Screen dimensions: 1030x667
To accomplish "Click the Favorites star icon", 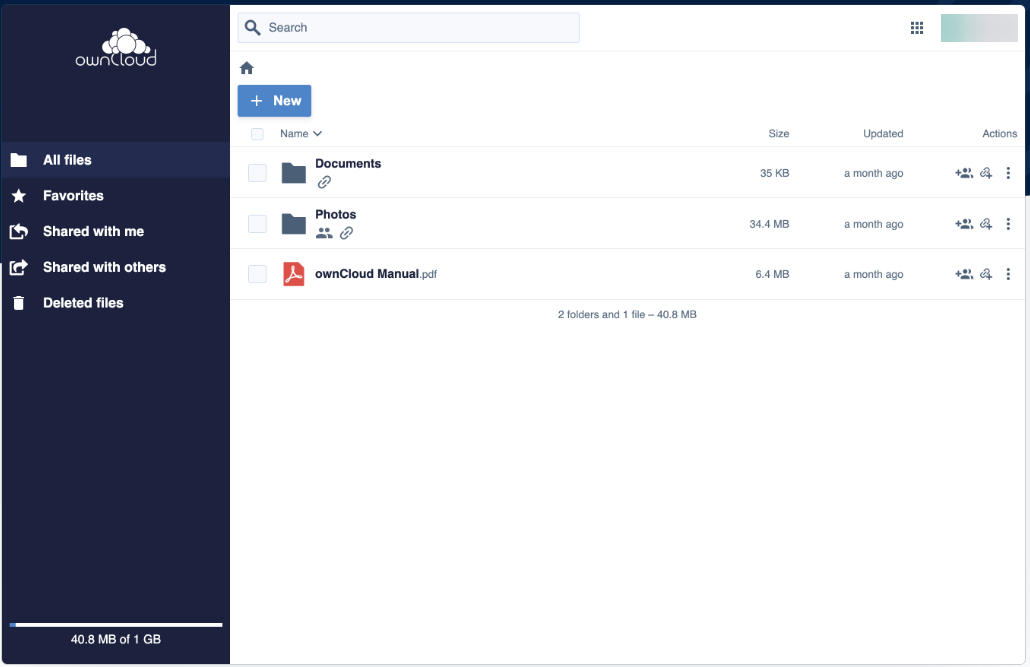I will pos(19,195).
